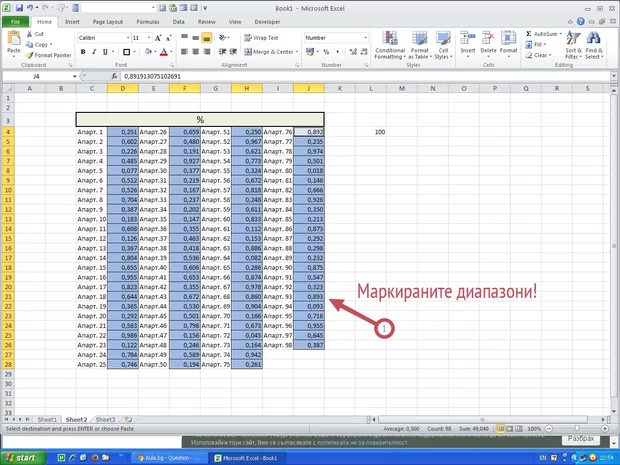Click the horizontal scrollbar
This screenshot has width=620, height=465.
coord(482,420)
